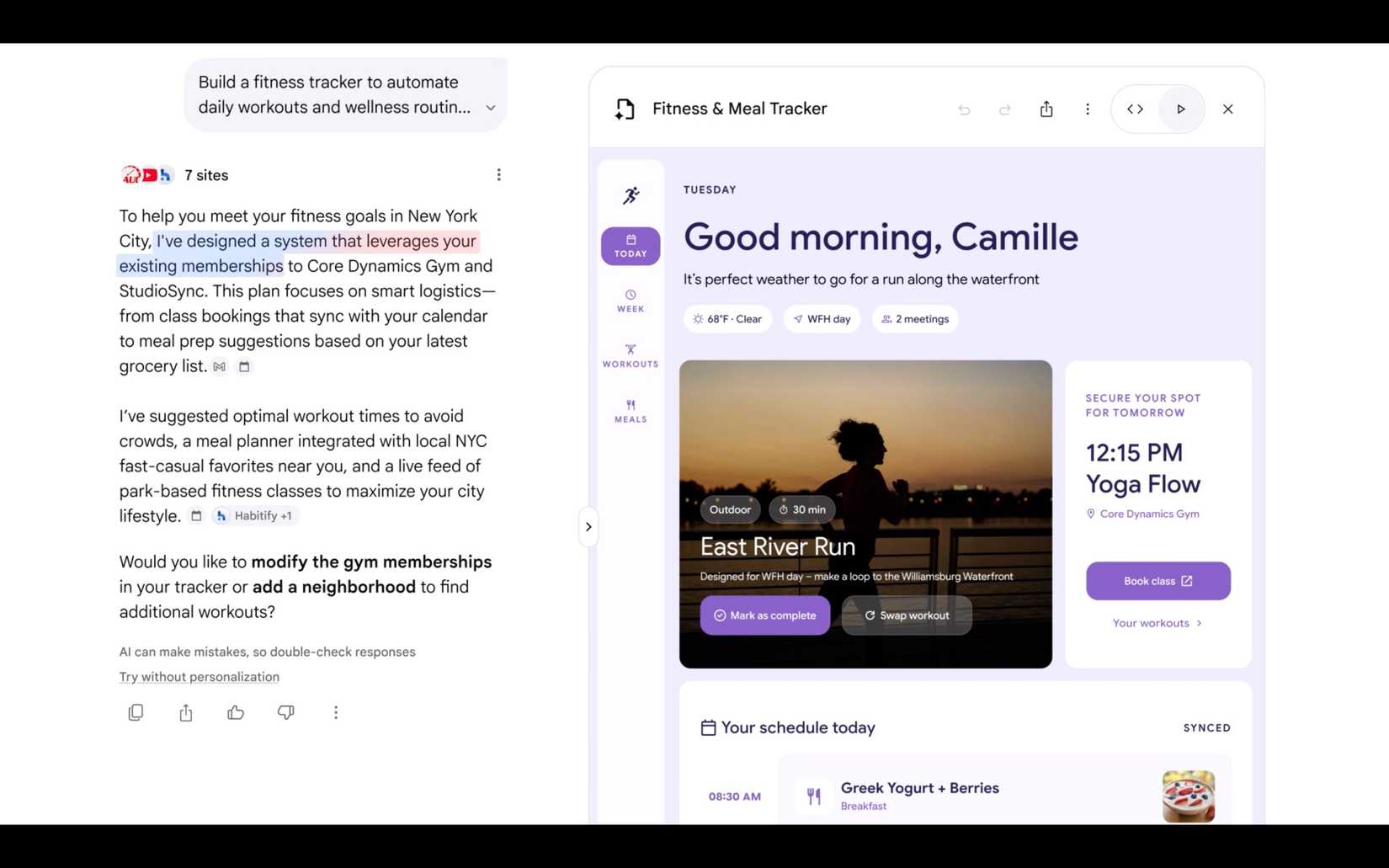Undo the last canvas change

pos(964,109)
